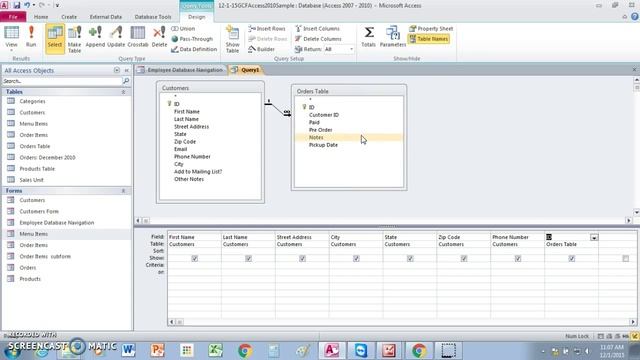Open the Orders: December 2010 table

tap(47, 158)
